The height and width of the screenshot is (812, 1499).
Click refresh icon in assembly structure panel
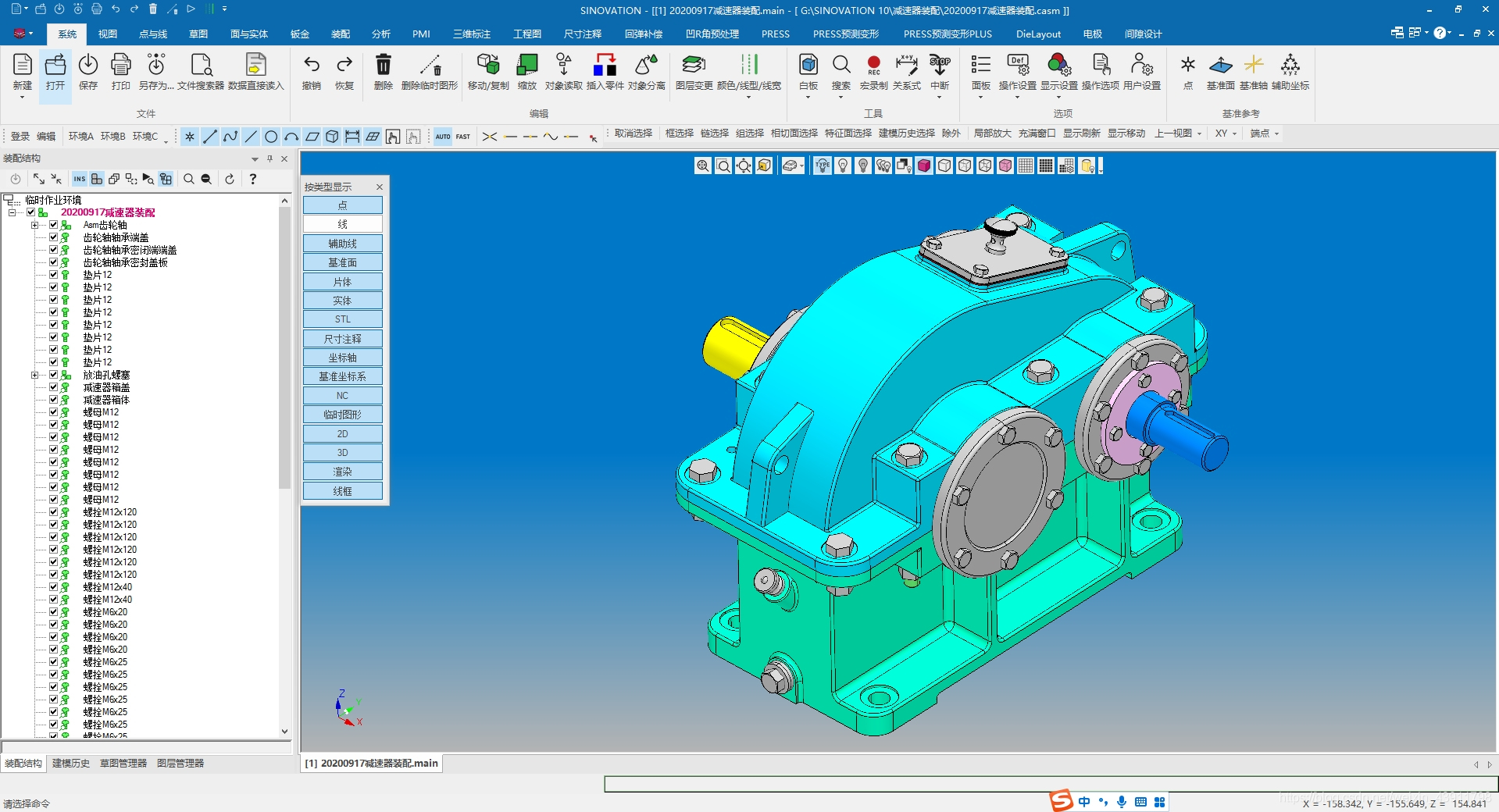[x=230, y=179]
